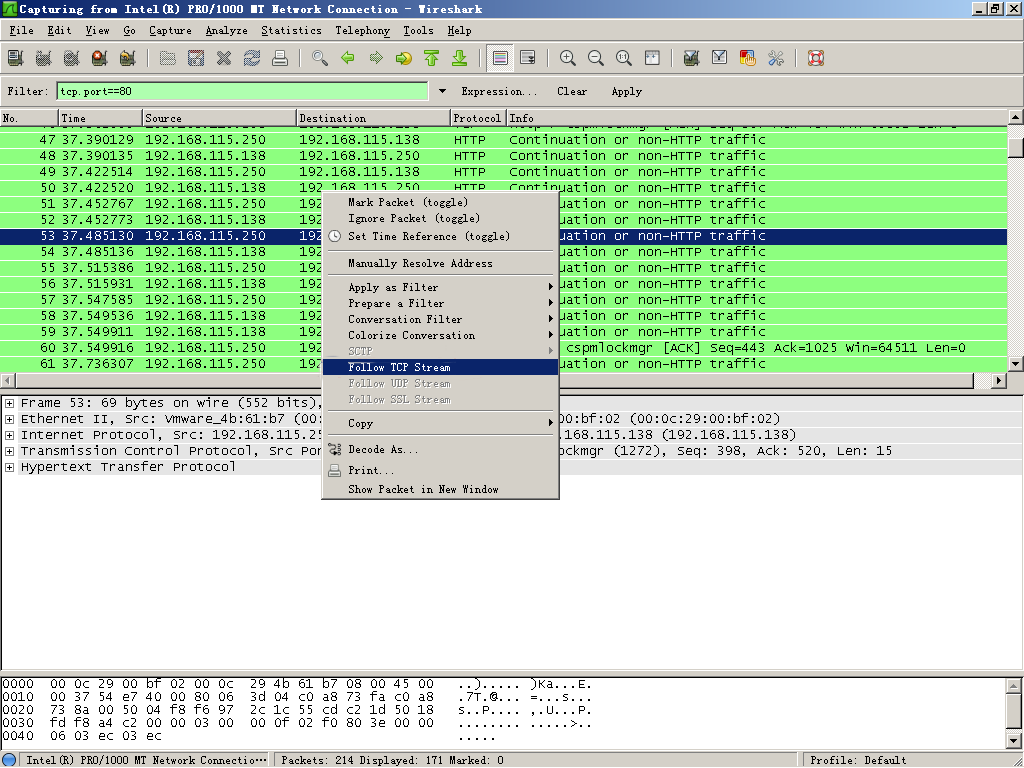Click the Expression... button
This screenshot has width=1024, height=768.
499,91
